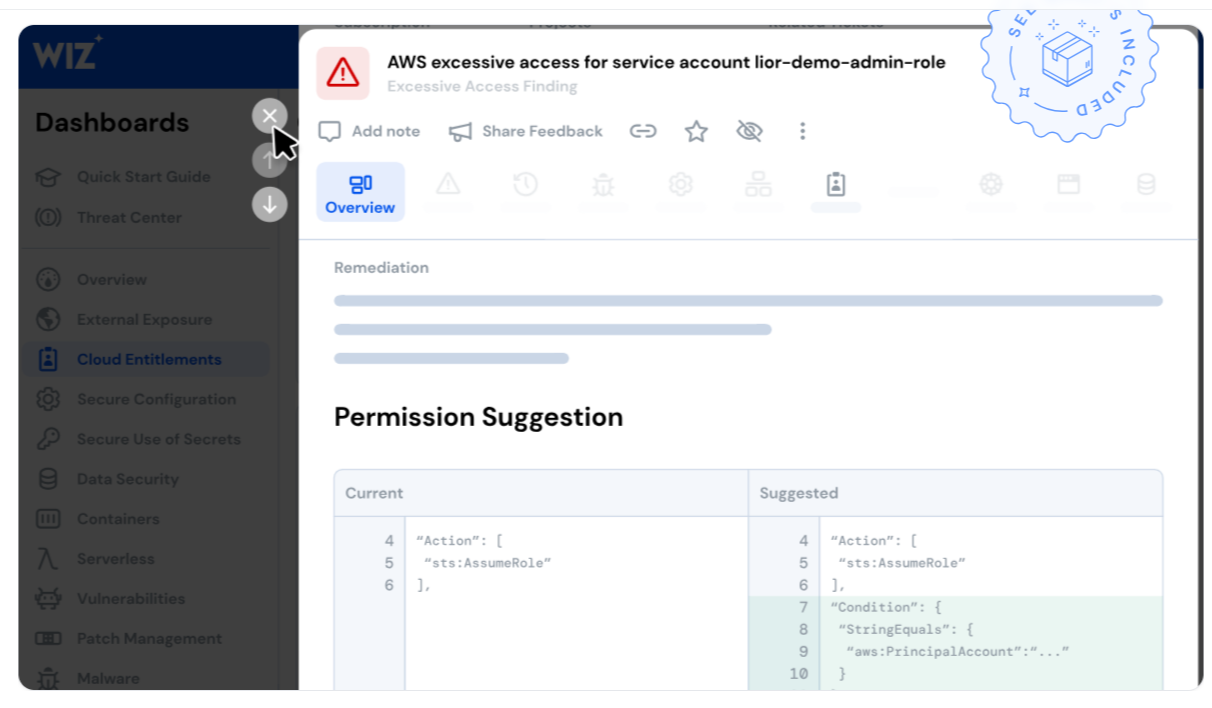Open the hierarchy diagram tab
The width and height of the screenshot is (1212, 708).
758,184
